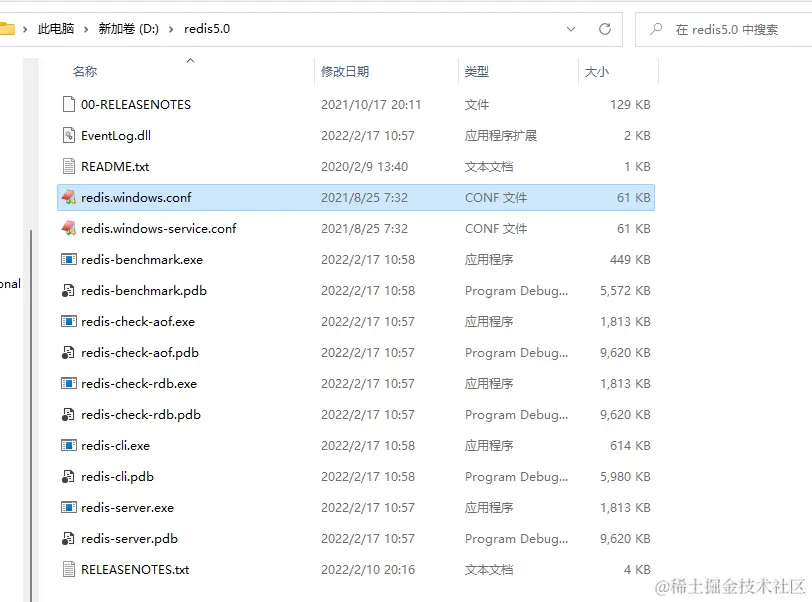
Task: Refresh the redis5.0 folder view
Action: point(605,29)
